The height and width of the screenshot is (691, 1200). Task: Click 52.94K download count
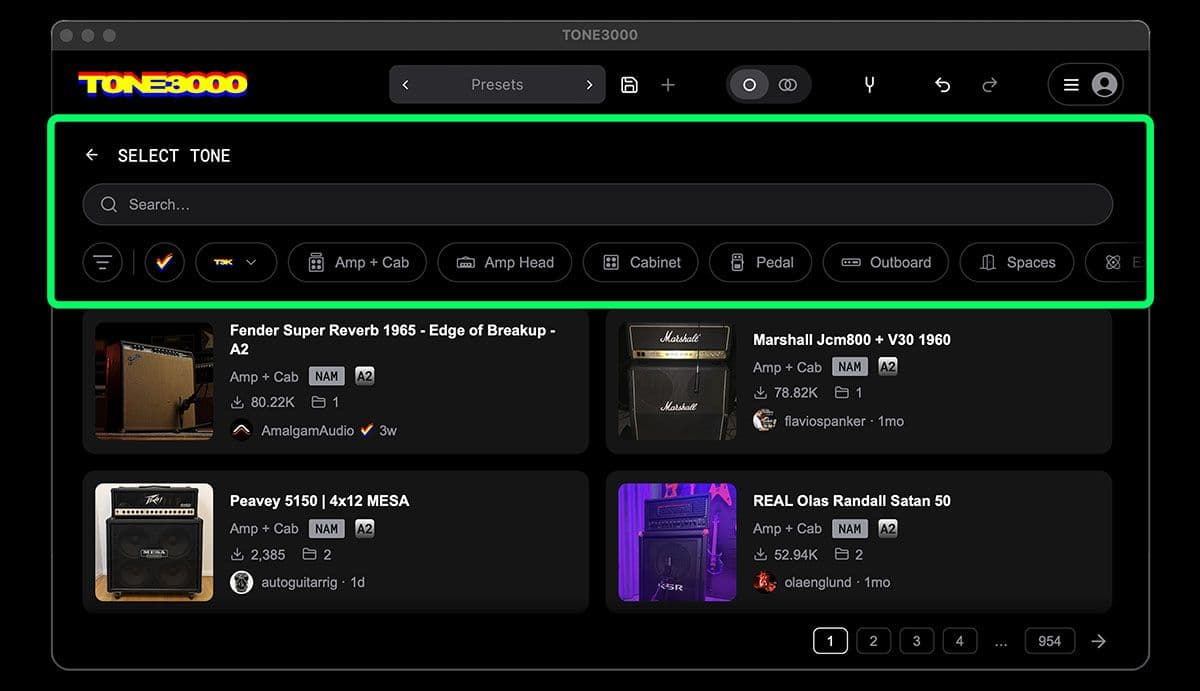[x=796, y=554]
